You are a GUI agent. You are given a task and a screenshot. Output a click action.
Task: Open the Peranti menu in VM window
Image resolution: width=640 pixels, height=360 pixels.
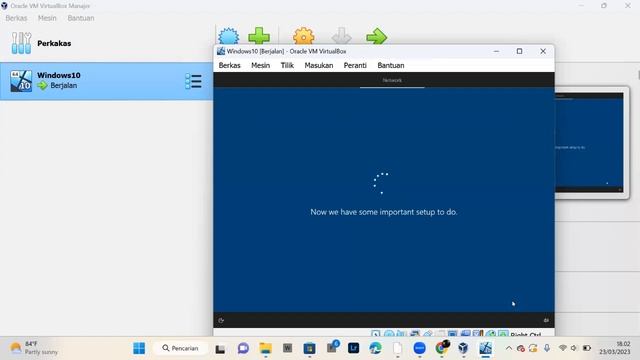(355, 65)
